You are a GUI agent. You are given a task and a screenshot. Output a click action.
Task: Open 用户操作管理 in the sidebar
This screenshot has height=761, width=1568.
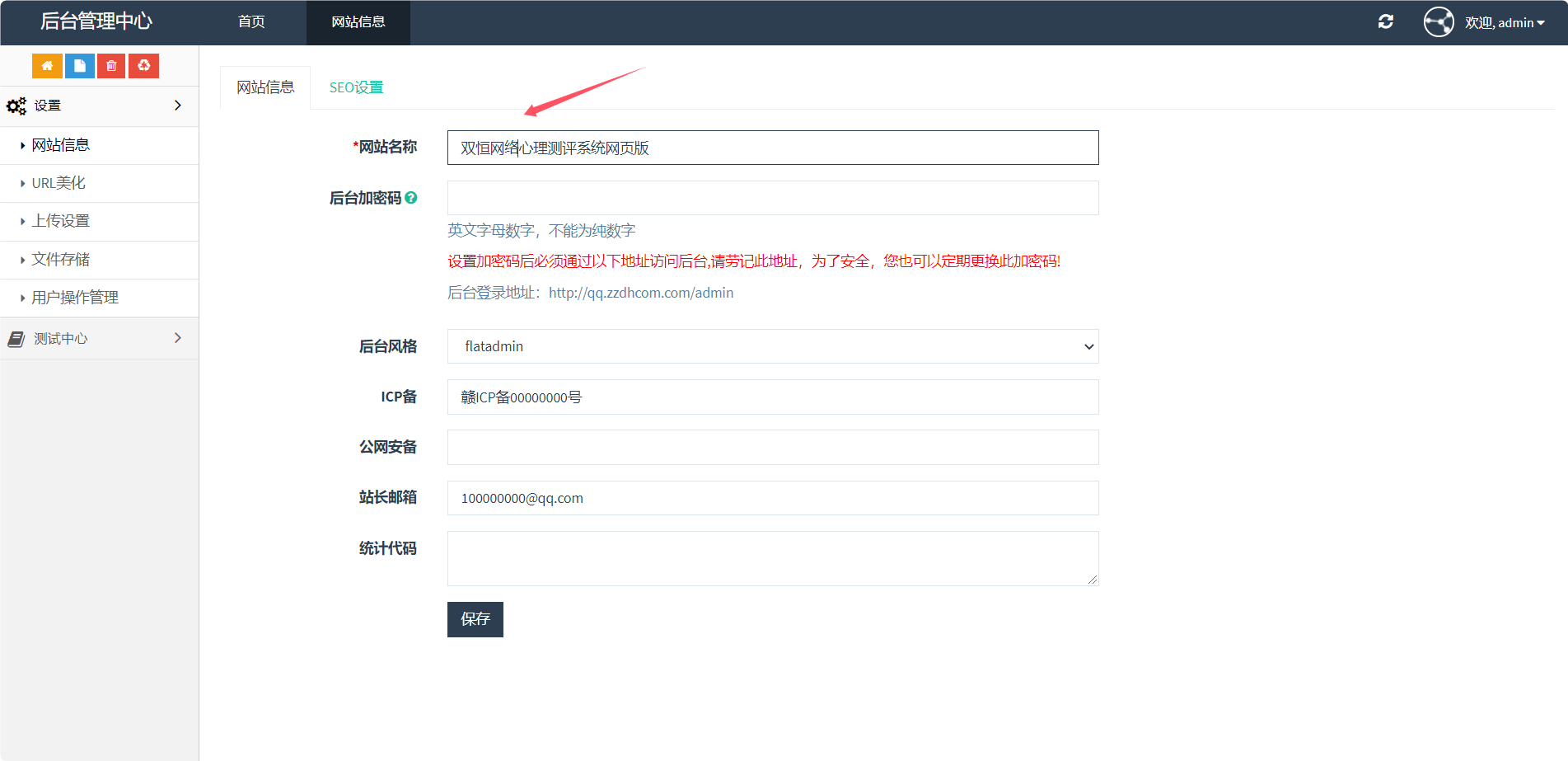click(75, 298)
